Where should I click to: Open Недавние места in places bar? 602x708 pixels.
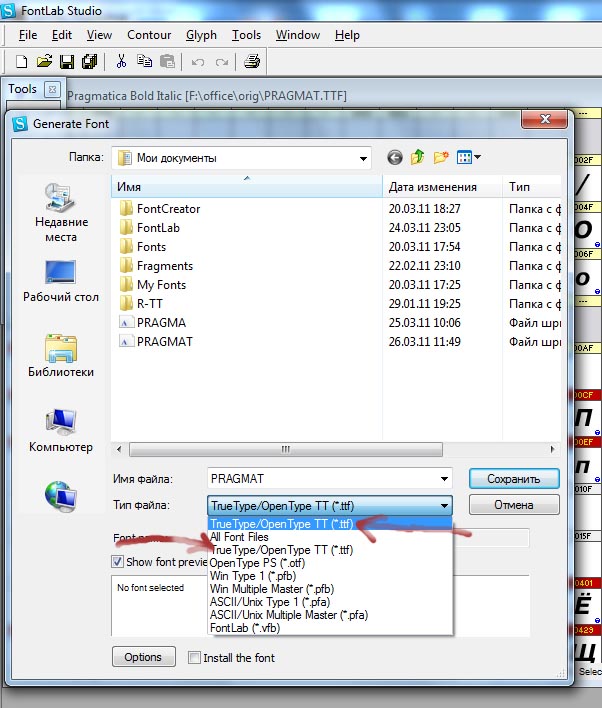point(61,213)
